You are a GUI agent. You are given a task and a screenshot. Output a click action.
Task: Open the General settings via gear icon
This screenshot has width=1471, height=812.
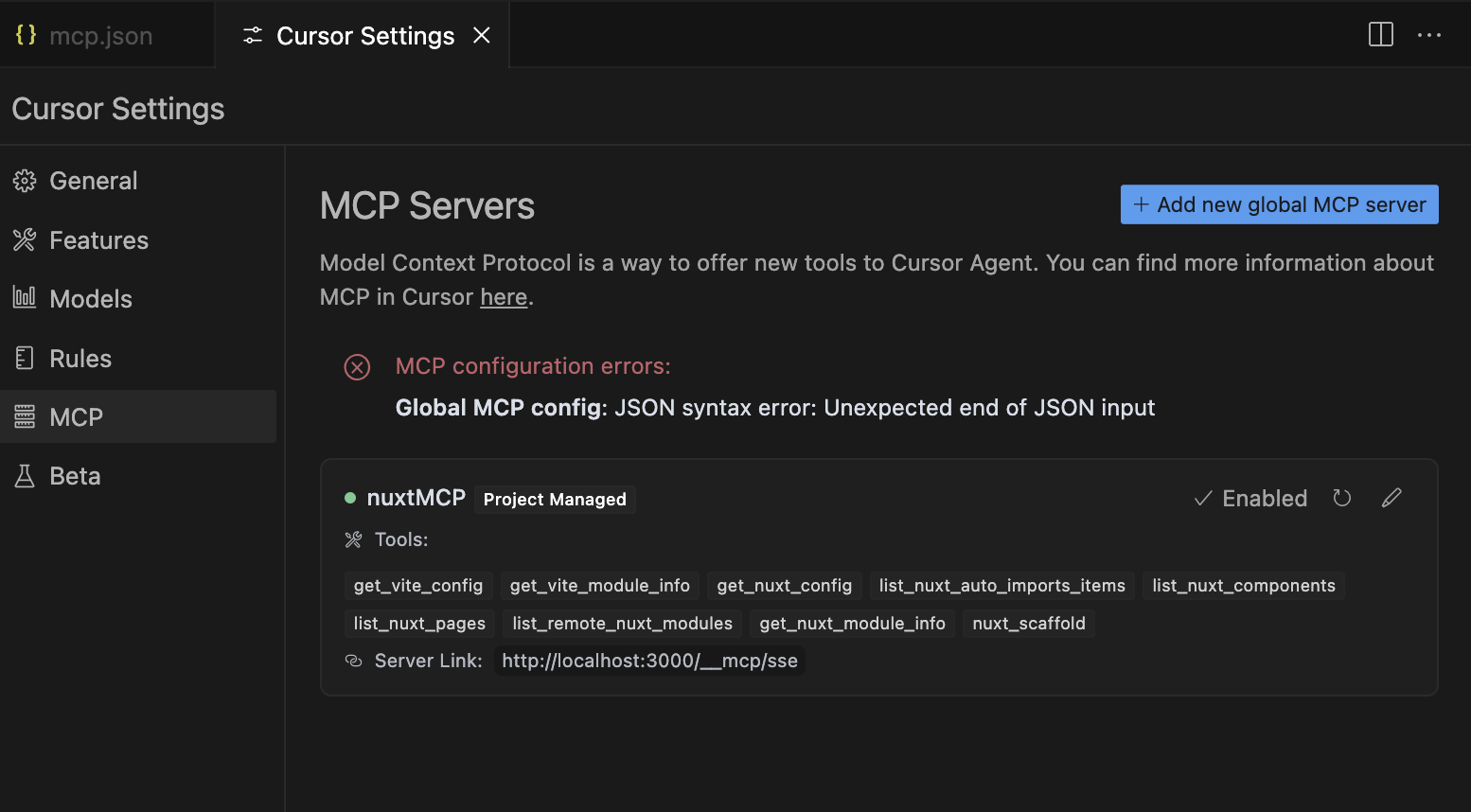26,180
